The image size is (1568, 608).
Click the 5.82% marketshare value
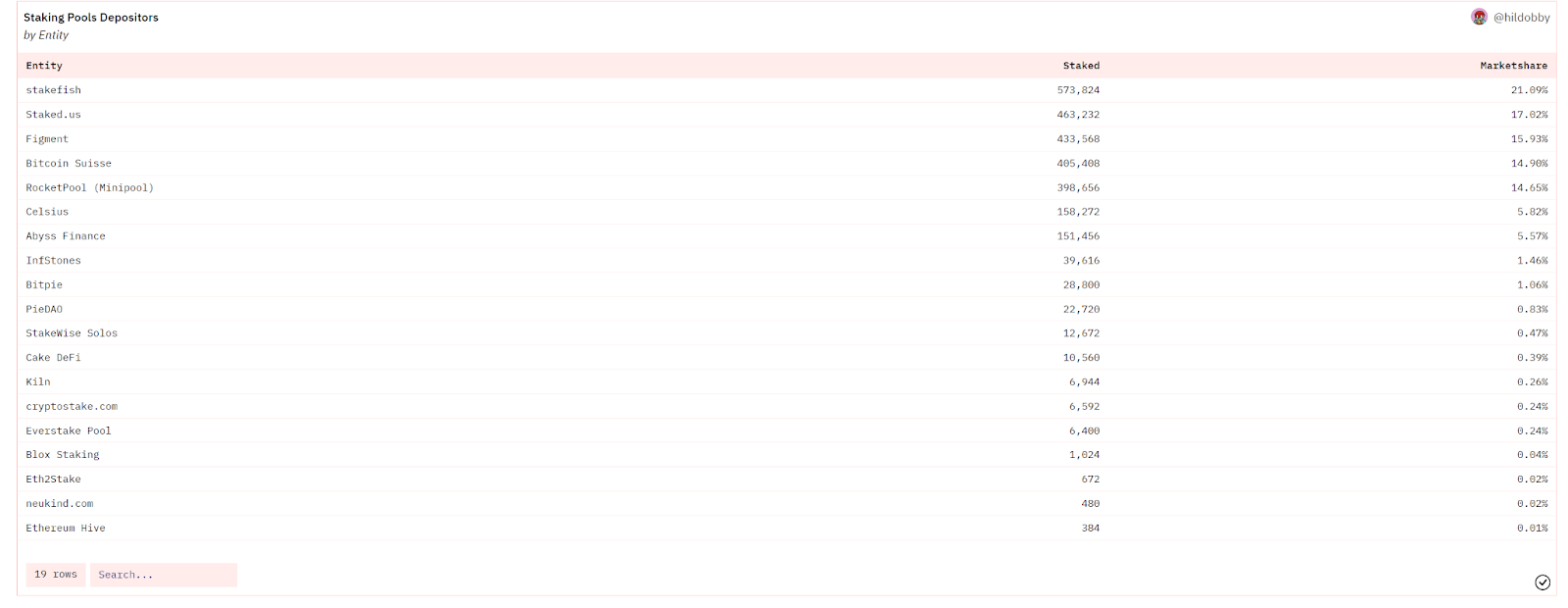click(x=1532, y=212)
